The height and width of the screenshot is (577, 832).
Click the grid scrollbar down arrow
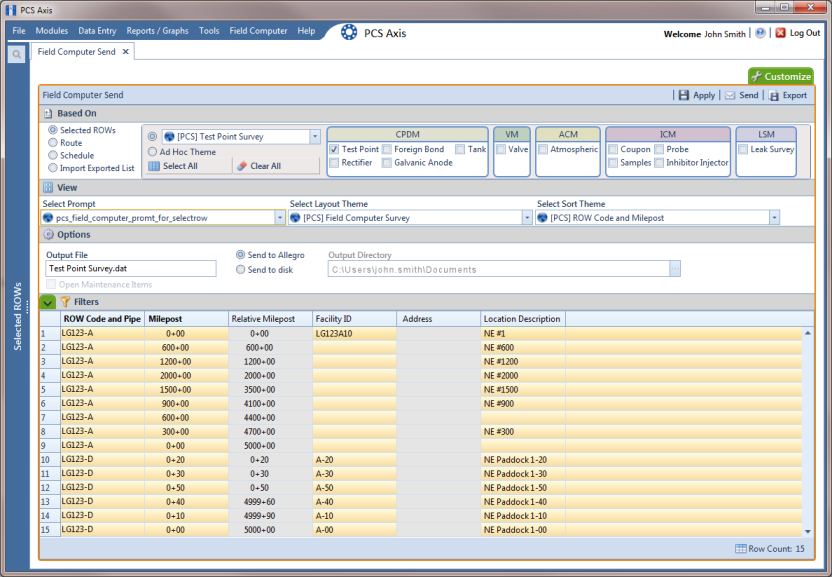(x=808, y=531)
